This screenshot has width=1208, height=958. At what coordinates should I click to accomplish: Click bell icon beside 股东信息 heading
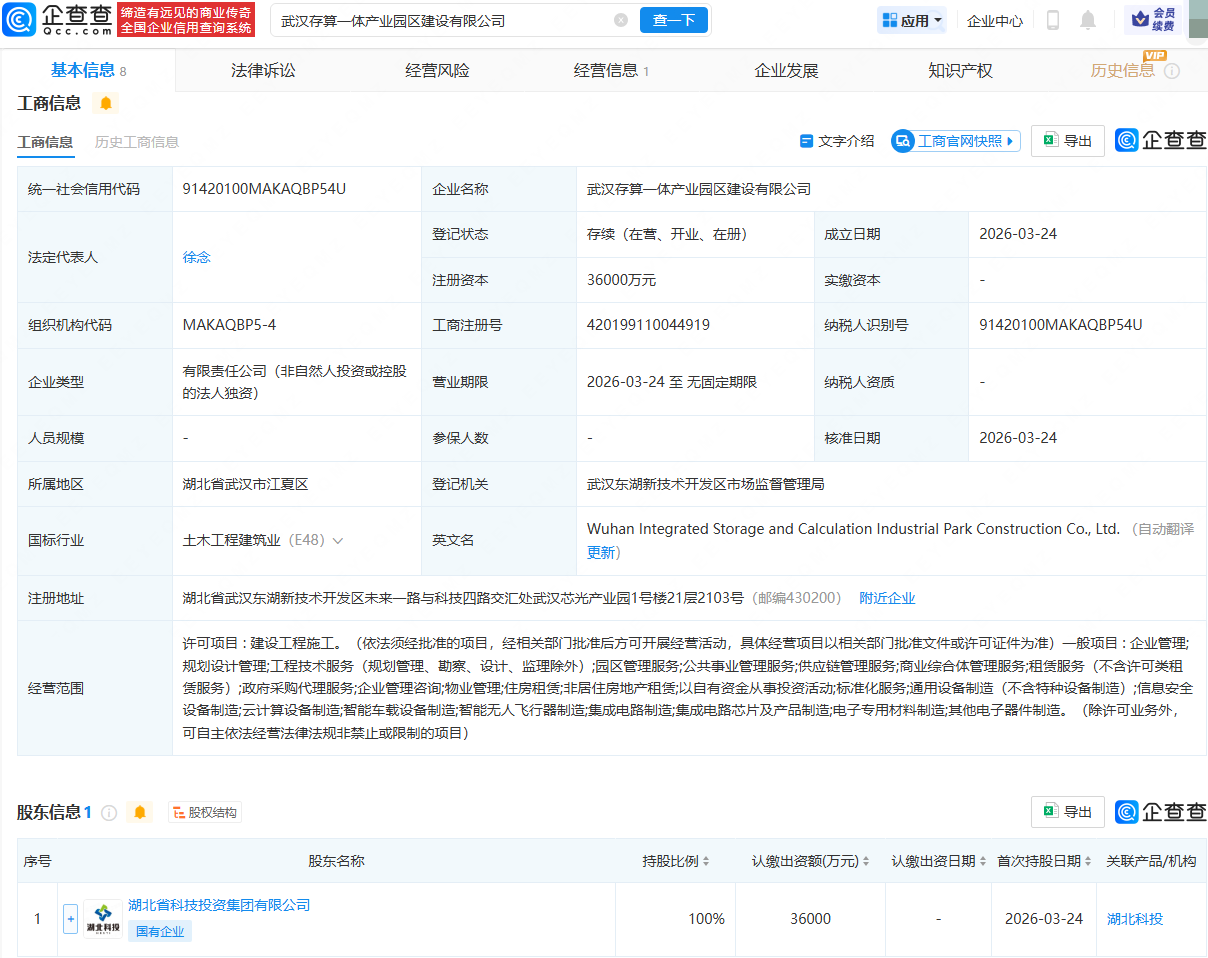click(x=140, y=813)
